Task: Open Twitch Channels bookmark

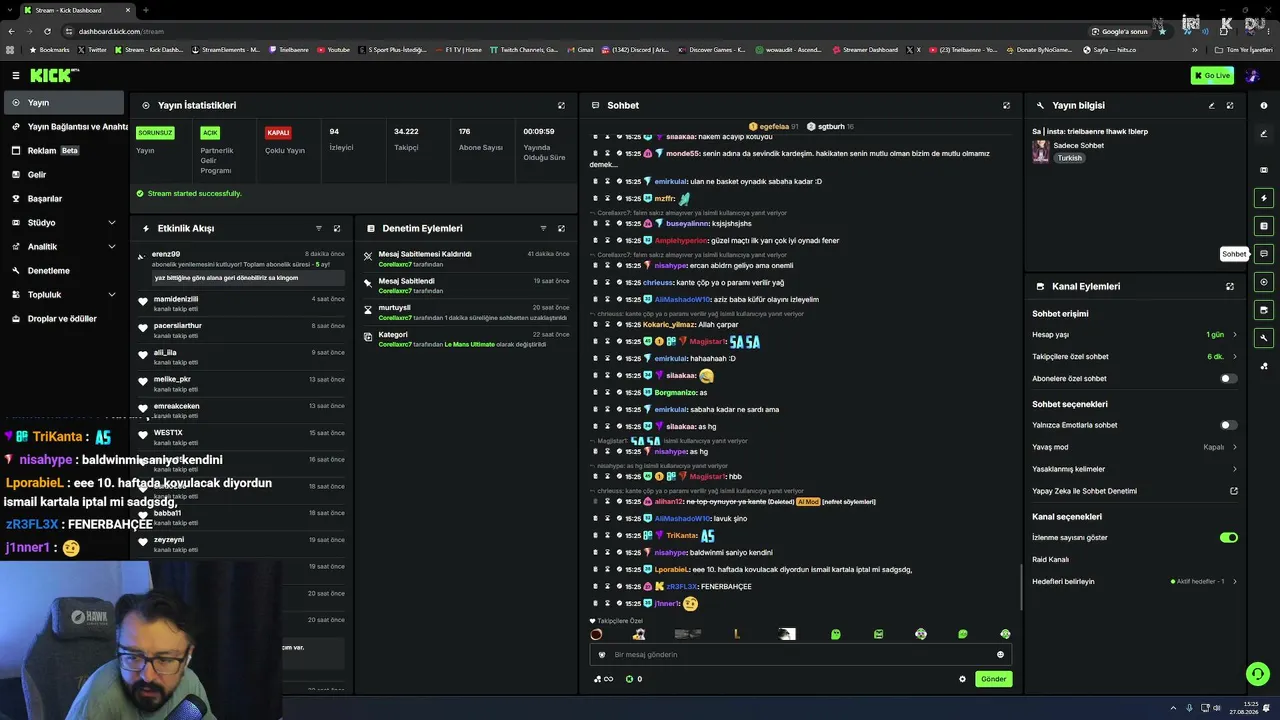Action: (x=524, y=50)
